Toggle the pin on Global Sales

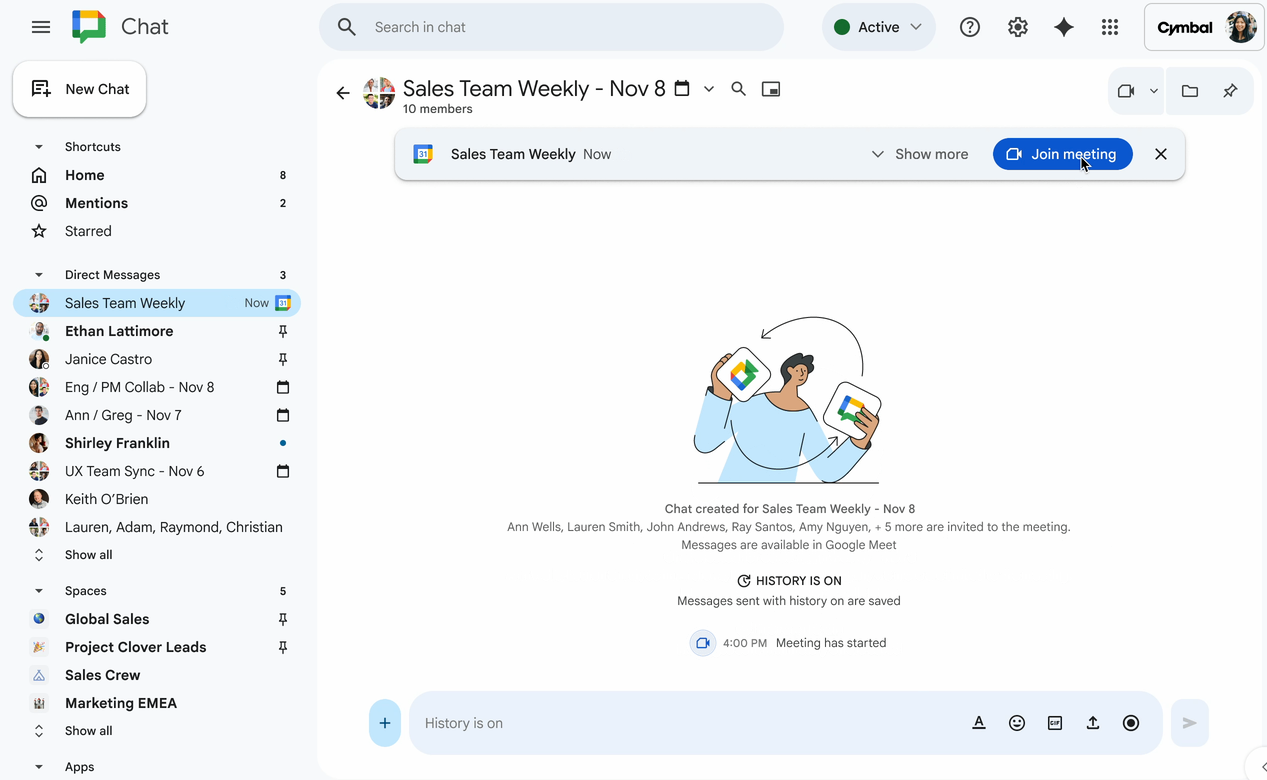(x=283, y=619)
